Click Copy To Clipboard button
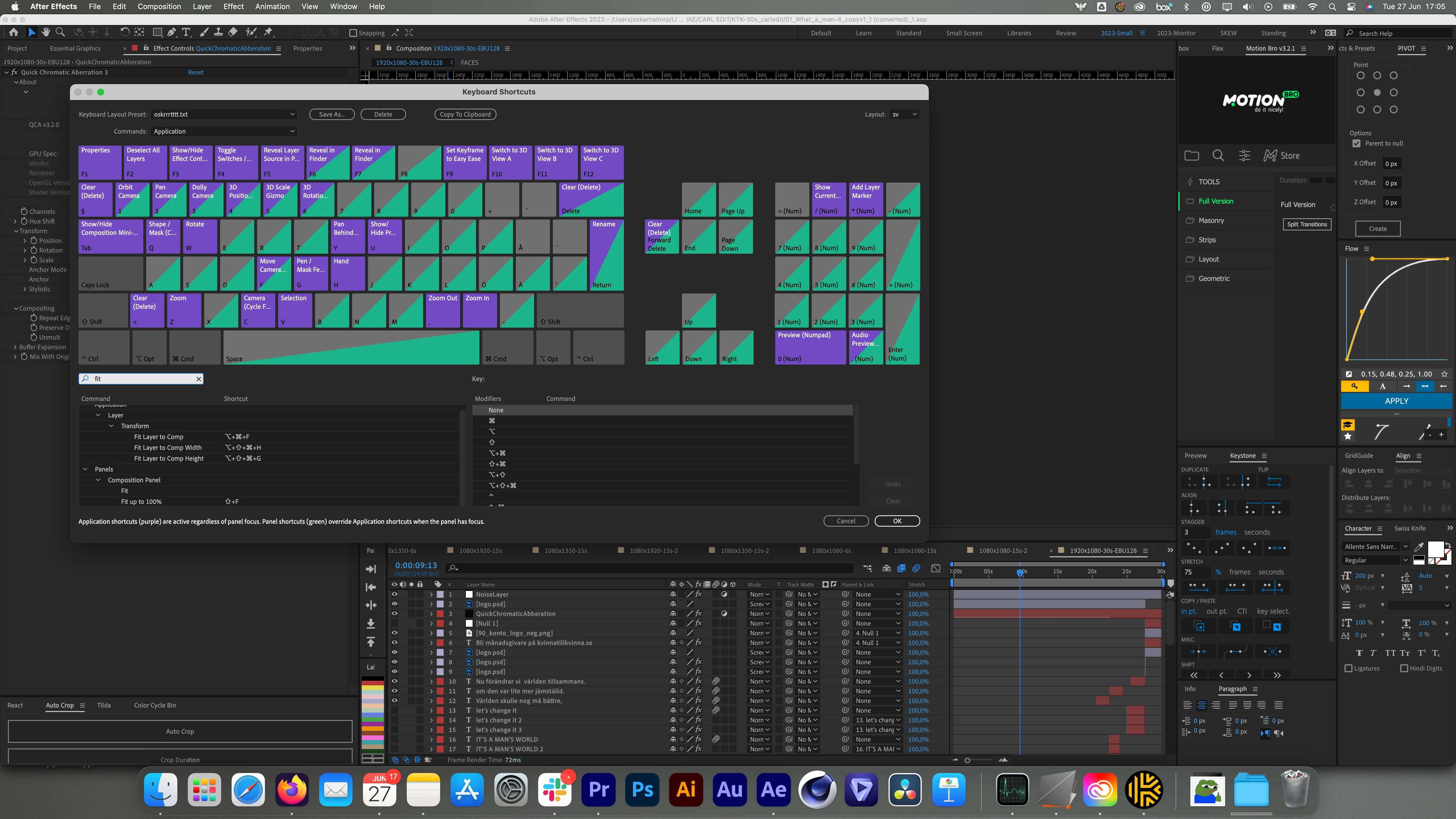1456x819 pixels. [465, 114]
